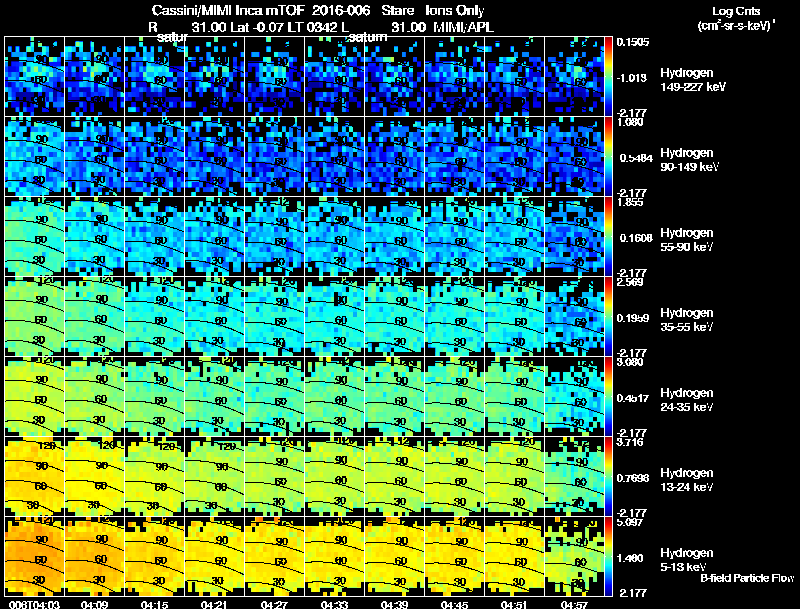The image size is (800, 609).
Task: Click the "0.1608" color scale value
Action: pyautogui.click(x=636, y=238)
